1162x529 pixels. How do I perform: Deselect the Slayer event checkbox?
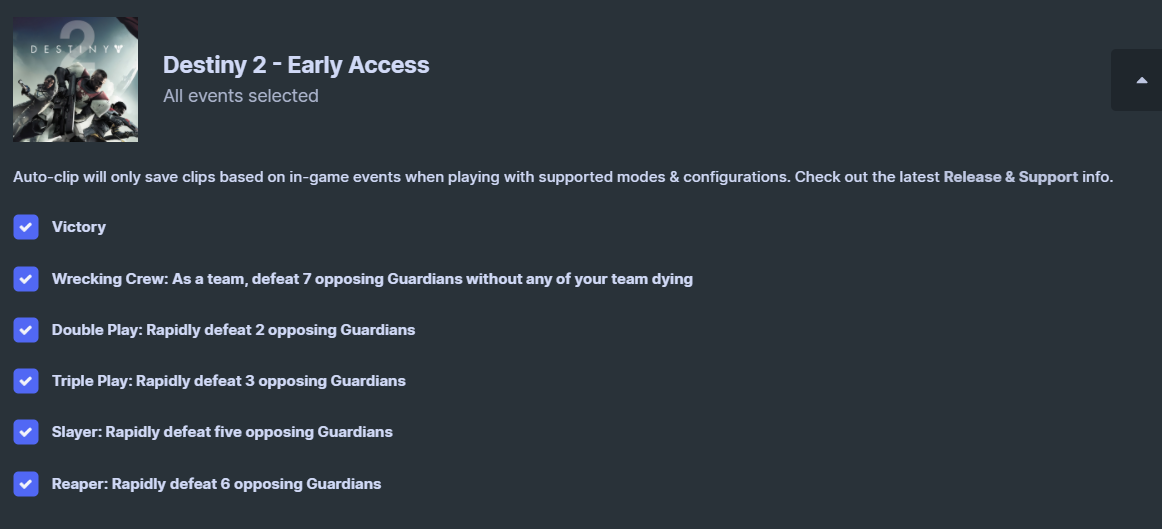[x=26, y=432]
